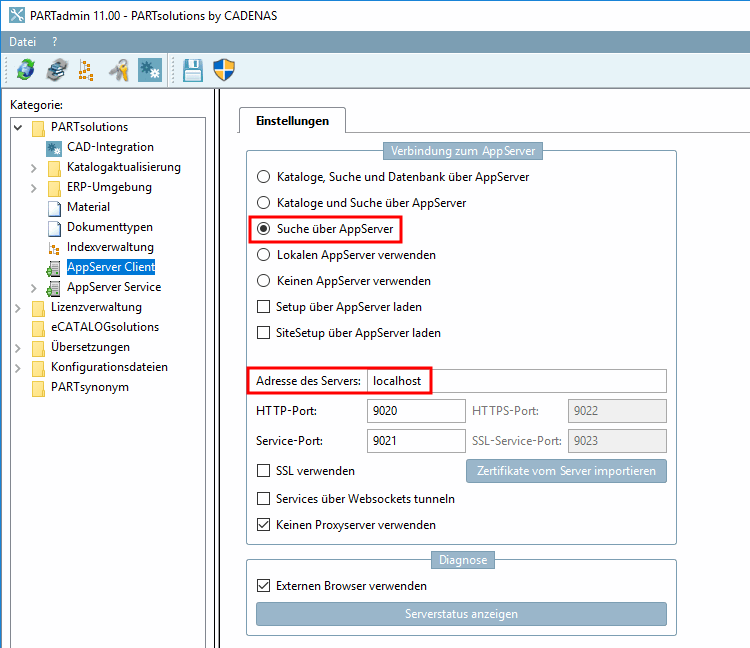The width and height of the screenshot is (750, 648).
Task: Select 'Kataloge, Suche und Datenbank über AppServer' radio
Action: (264, 177)
